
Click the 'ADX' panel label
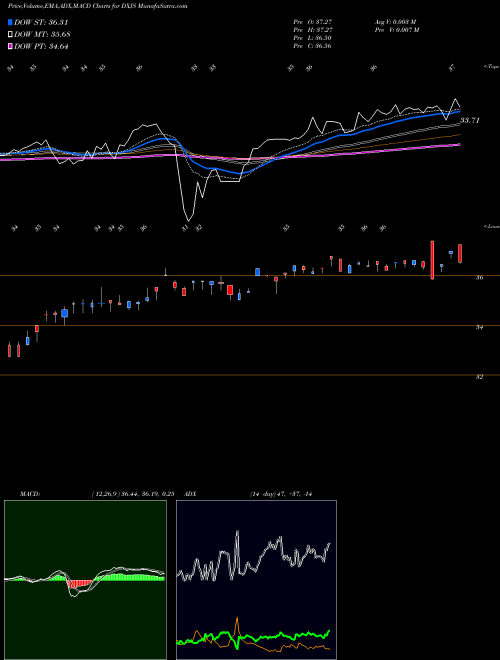(191, 494)
